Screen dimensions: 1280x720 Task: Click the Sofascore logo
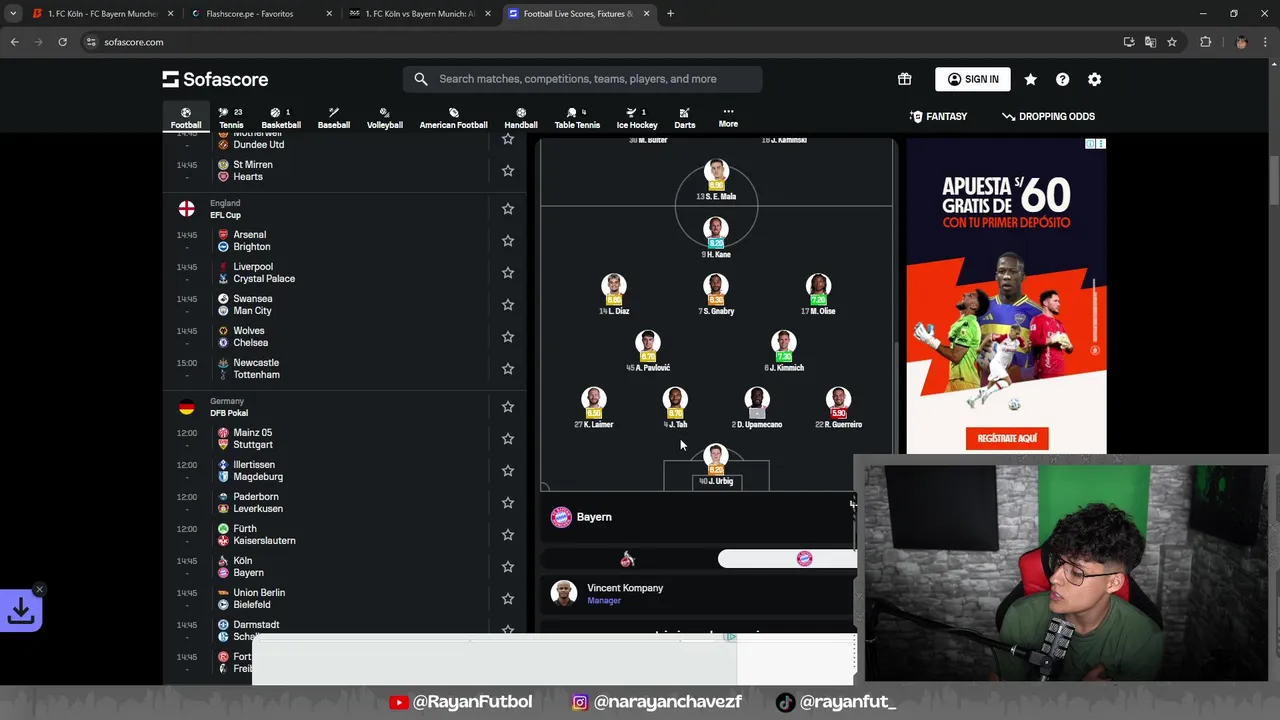[215, 79]
